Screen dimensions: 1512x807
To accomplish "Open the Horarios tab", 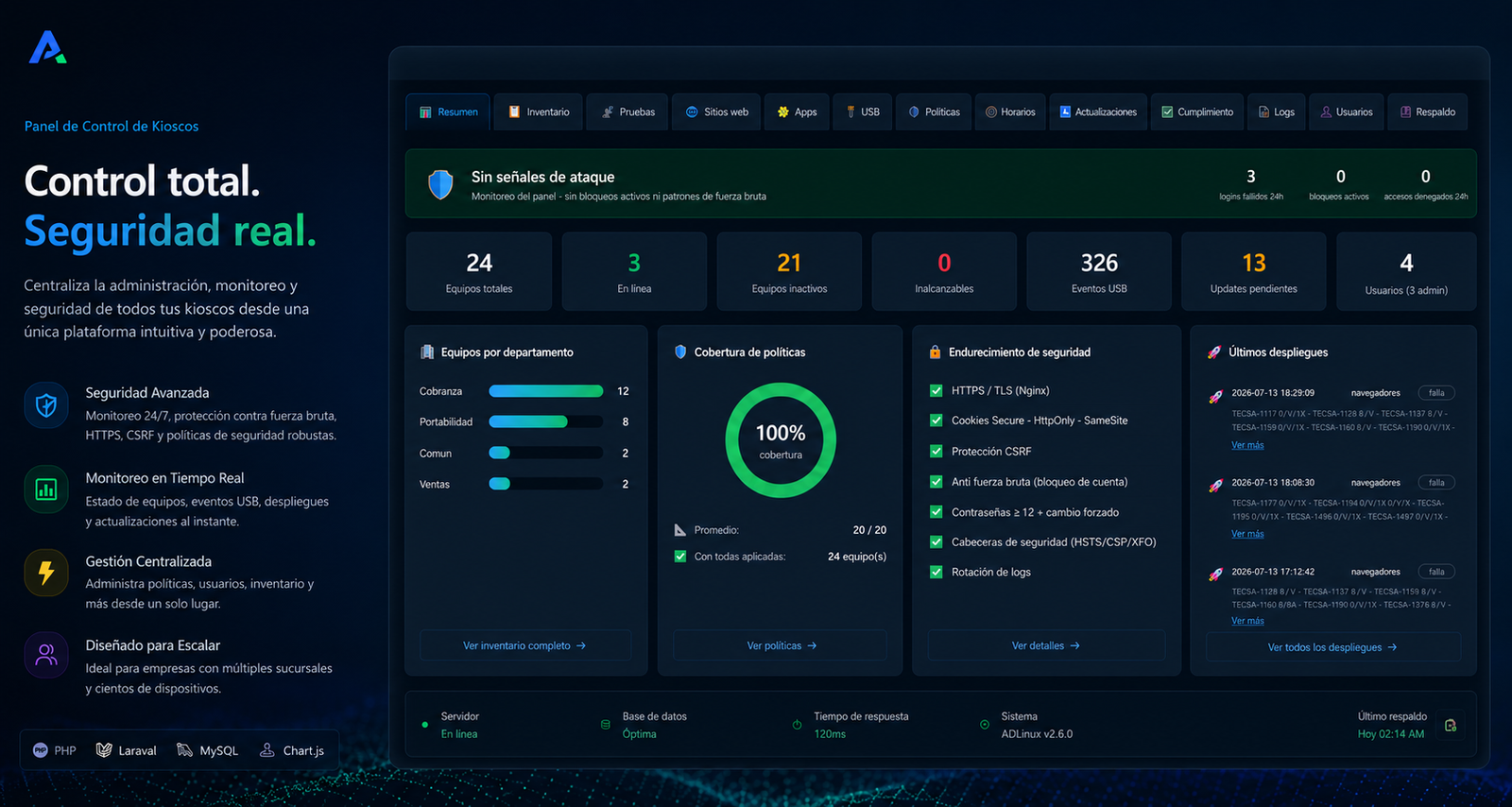I will click(x=1010, y=112).
